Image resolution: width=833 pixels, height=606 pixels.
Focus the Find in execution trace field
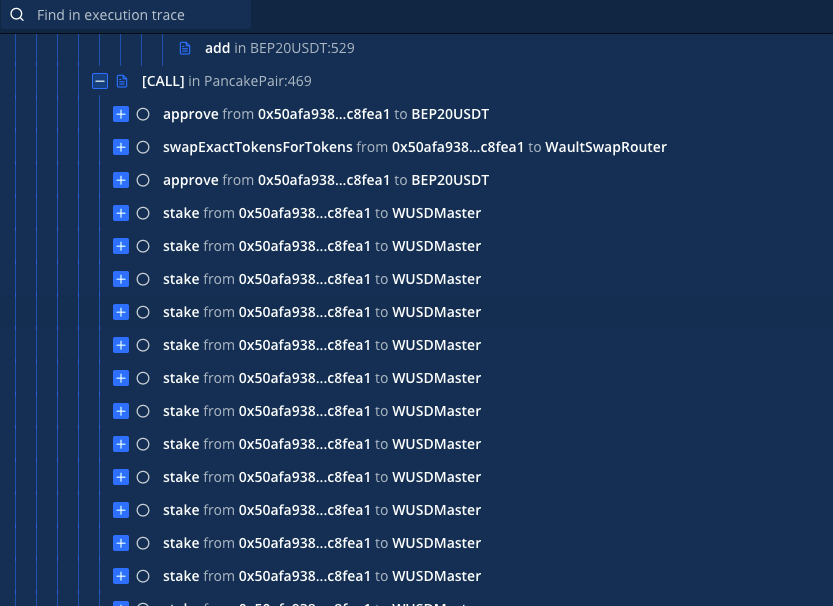coord(126,15)
